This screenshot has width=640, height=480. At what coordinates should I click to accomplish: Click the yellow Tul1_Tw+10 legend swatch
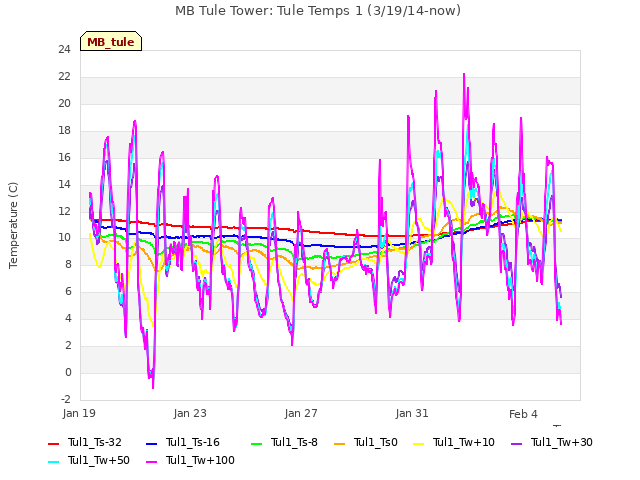pyautogui.click(x=419, y=444)
